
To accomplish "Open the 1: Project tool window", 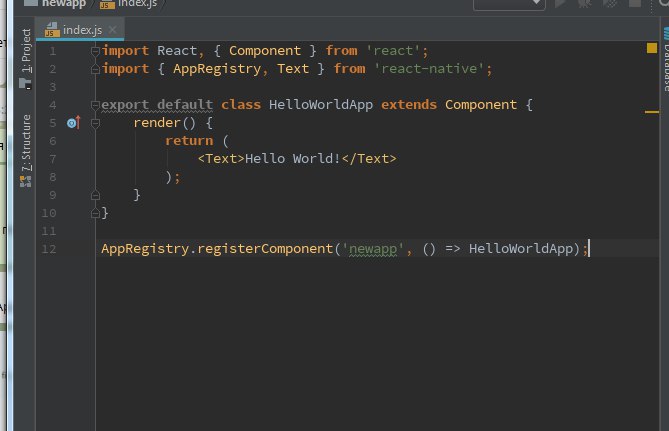I will point(26,51).
